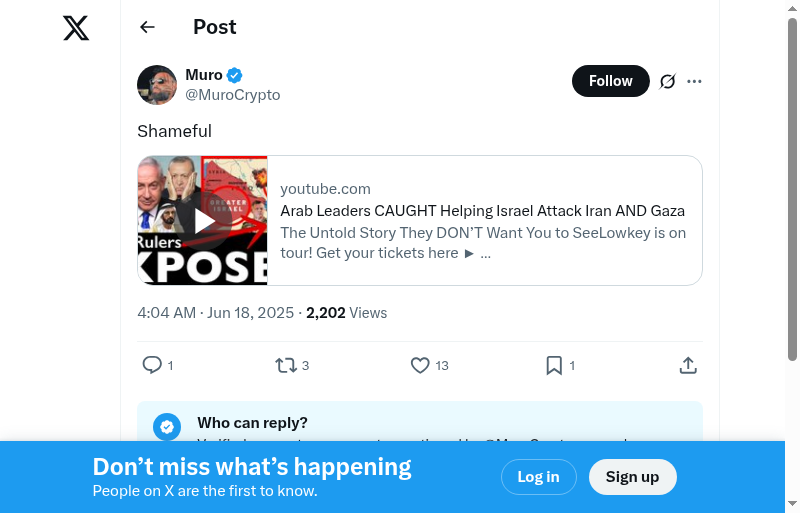This screenshot has width=800, height=513.
Task: Like the post with the heart icon
Action: coord(420,366)
